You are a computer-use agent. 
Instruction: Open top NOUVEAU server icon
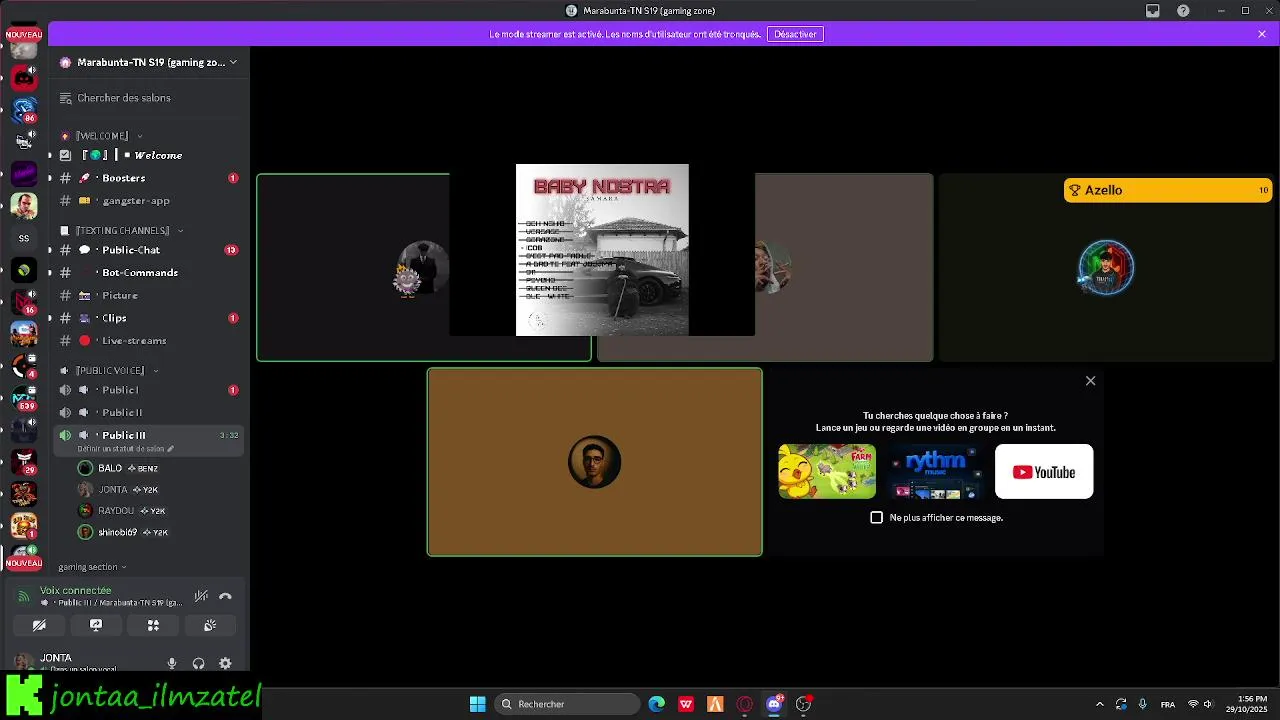[24, 42]
